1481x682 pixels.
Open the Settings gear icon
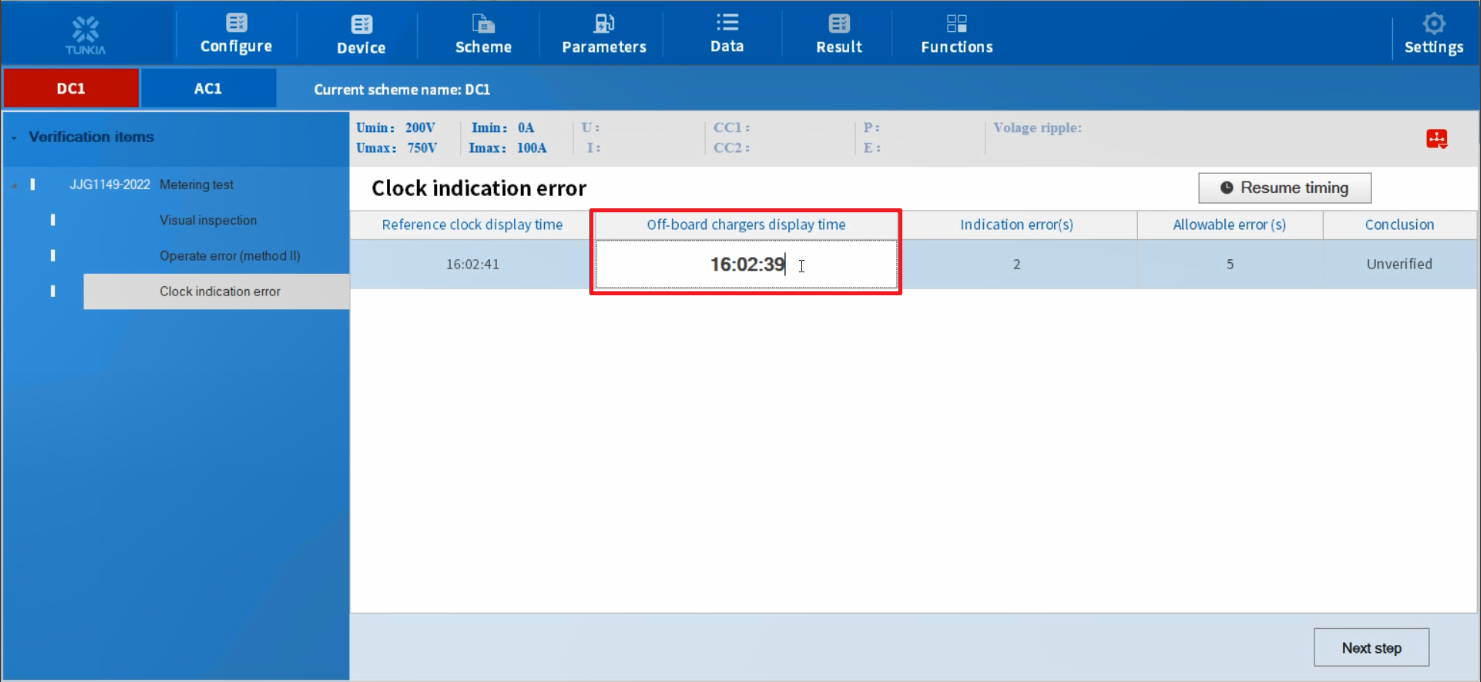tap(1434, 22)
